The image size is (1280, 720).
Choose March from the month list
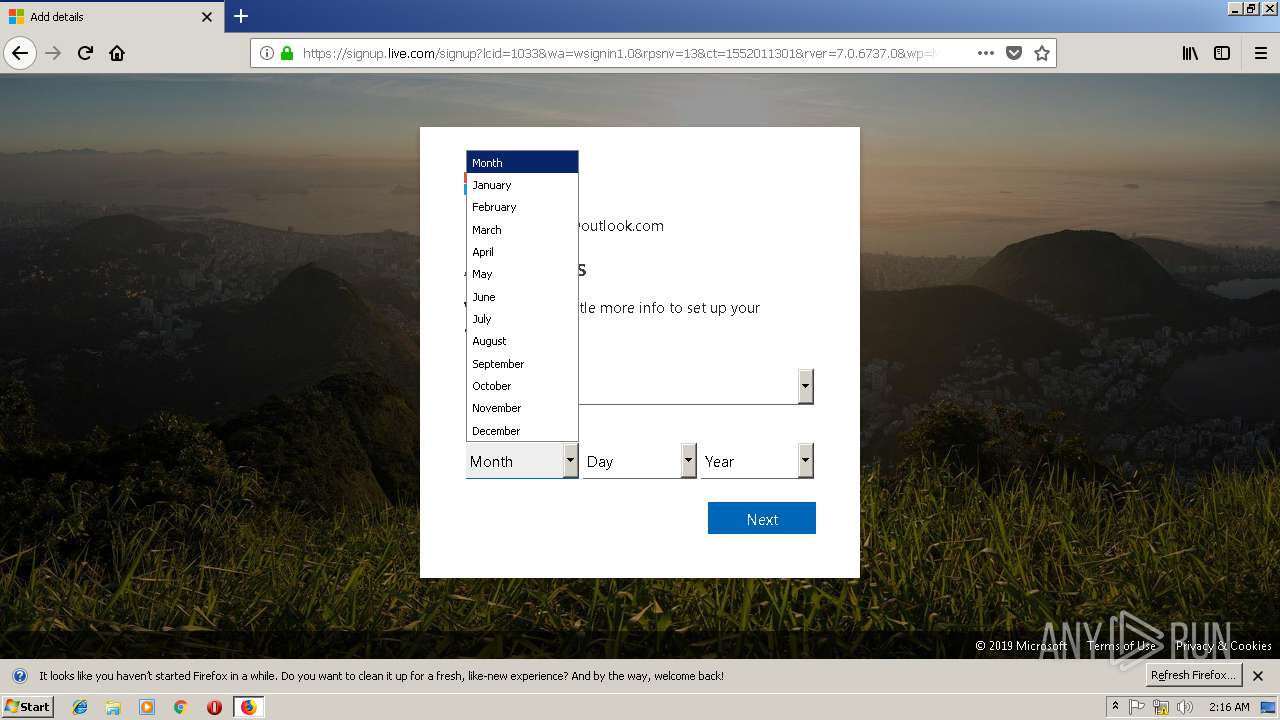coord(522,229)
